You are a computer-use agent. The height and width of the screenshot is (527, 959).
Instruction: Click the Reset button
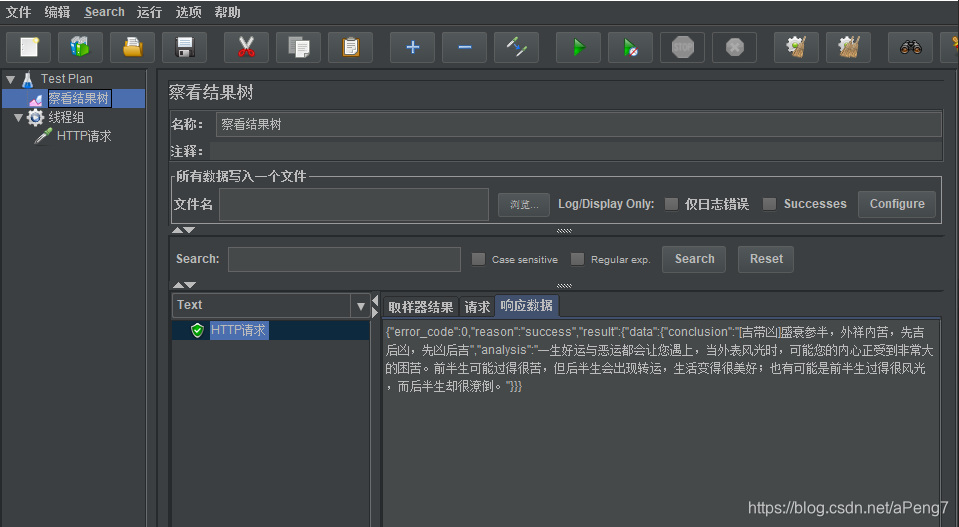pos(766,259)
